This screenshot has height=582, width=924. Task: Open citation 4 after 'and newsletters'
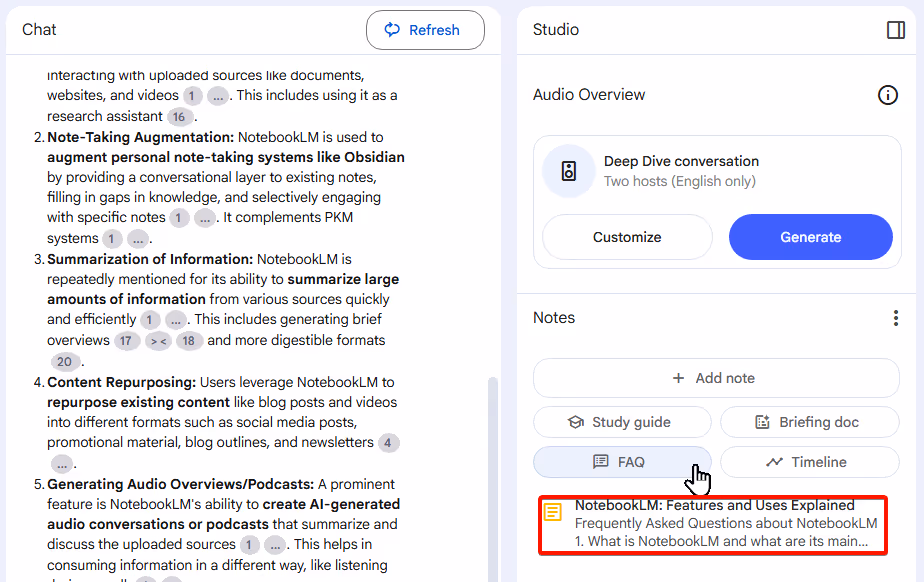(388, 443)
